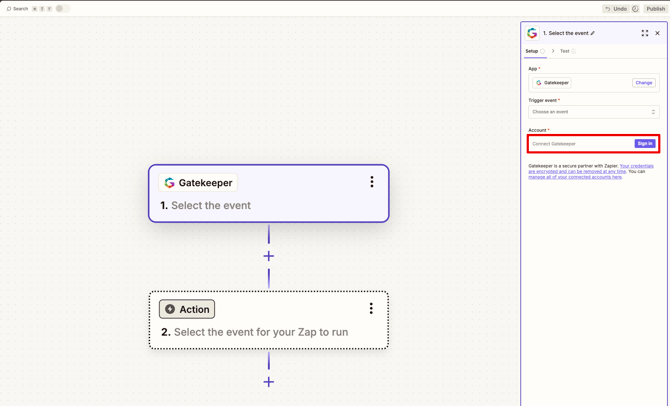
Task: Click the Action badge in step 2
Action: (187, 309)
